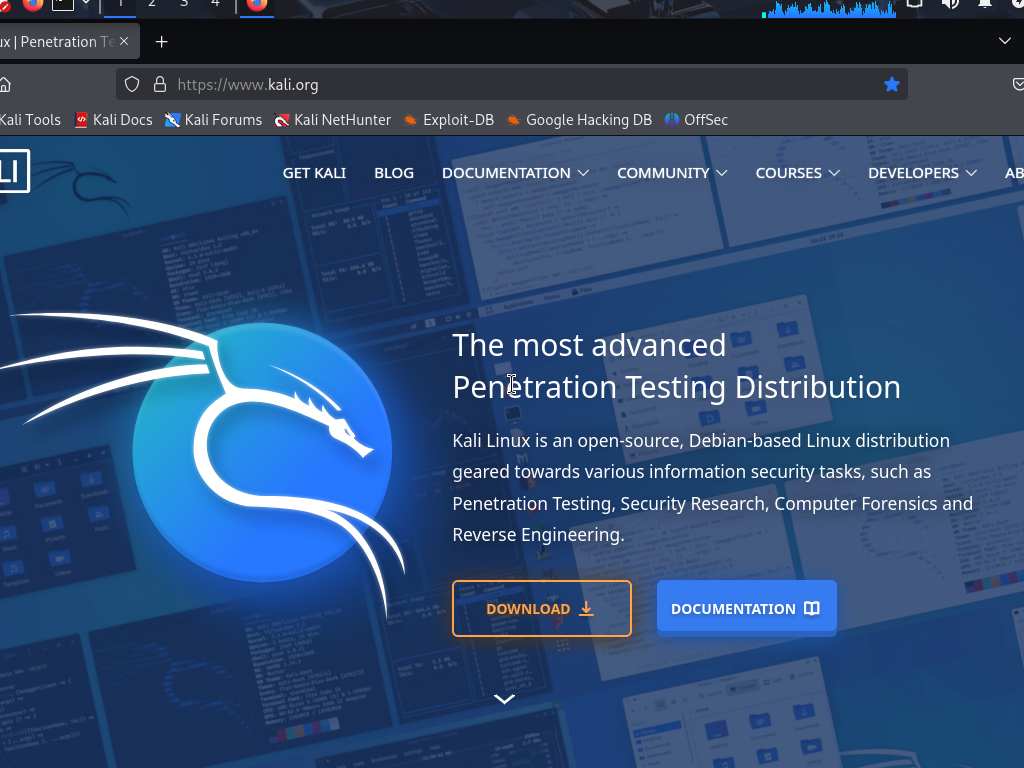
Task: Open the terminal dropdown arrow in panel
Action: pyautogui.click(x=86, y=3)
